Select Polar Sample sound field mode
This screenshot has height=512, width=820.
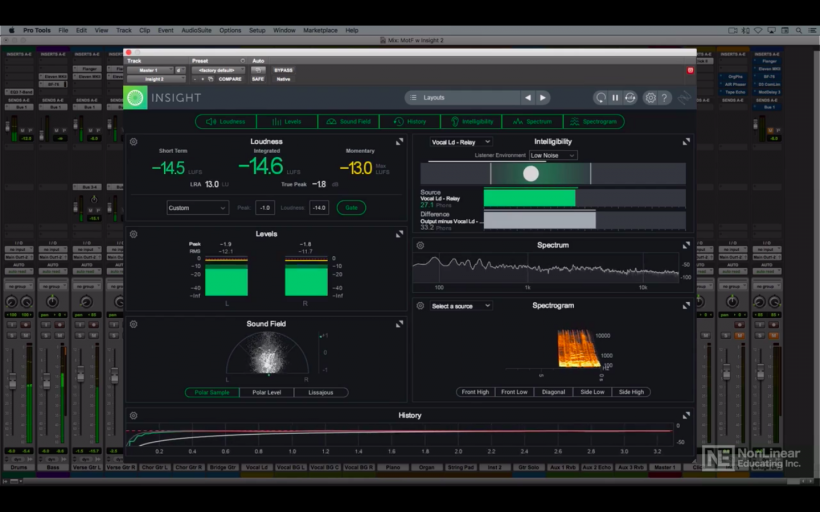[212, 392]
